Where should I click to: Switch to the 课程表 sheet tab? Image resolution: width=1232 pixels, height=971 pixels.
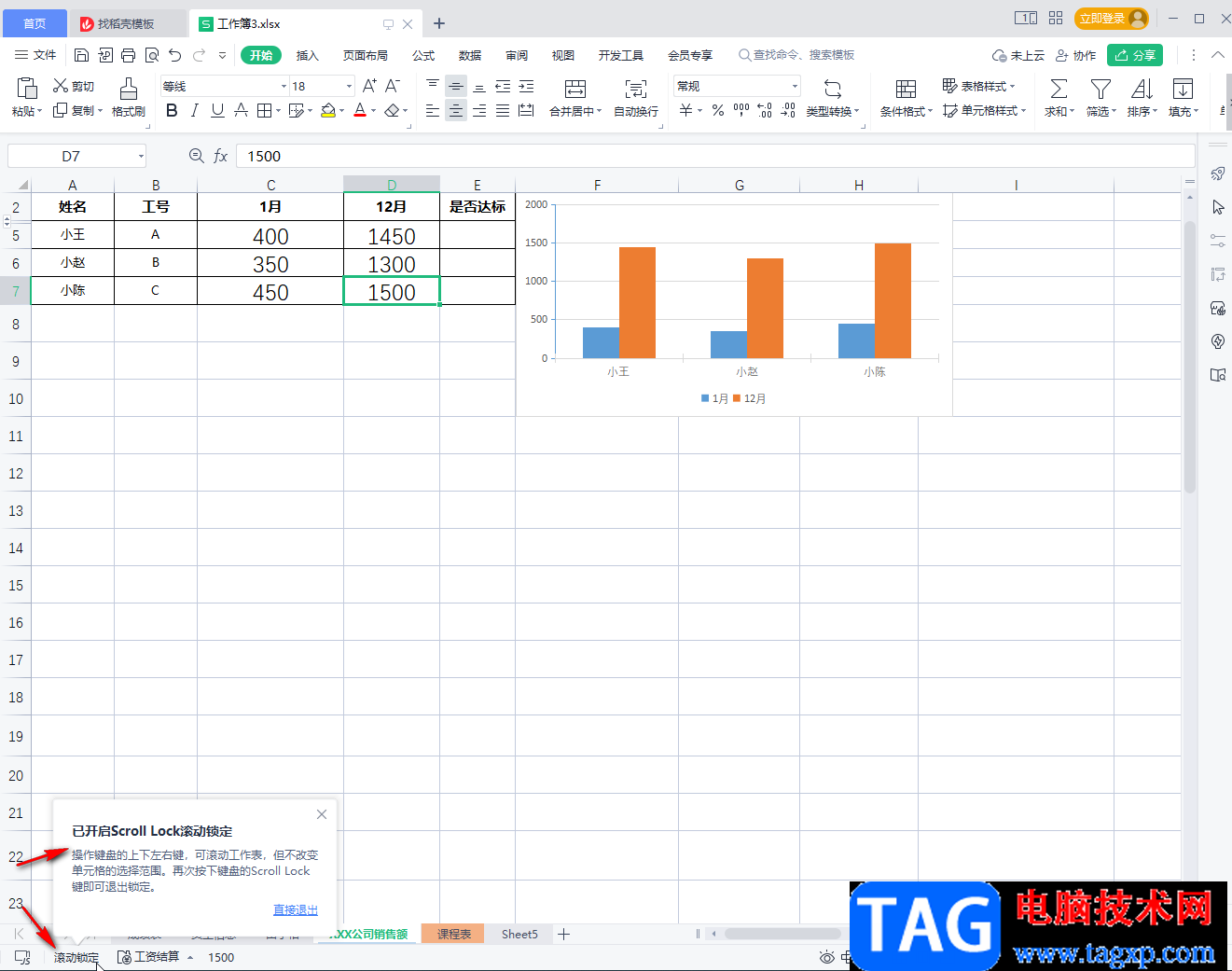point(453,934)
